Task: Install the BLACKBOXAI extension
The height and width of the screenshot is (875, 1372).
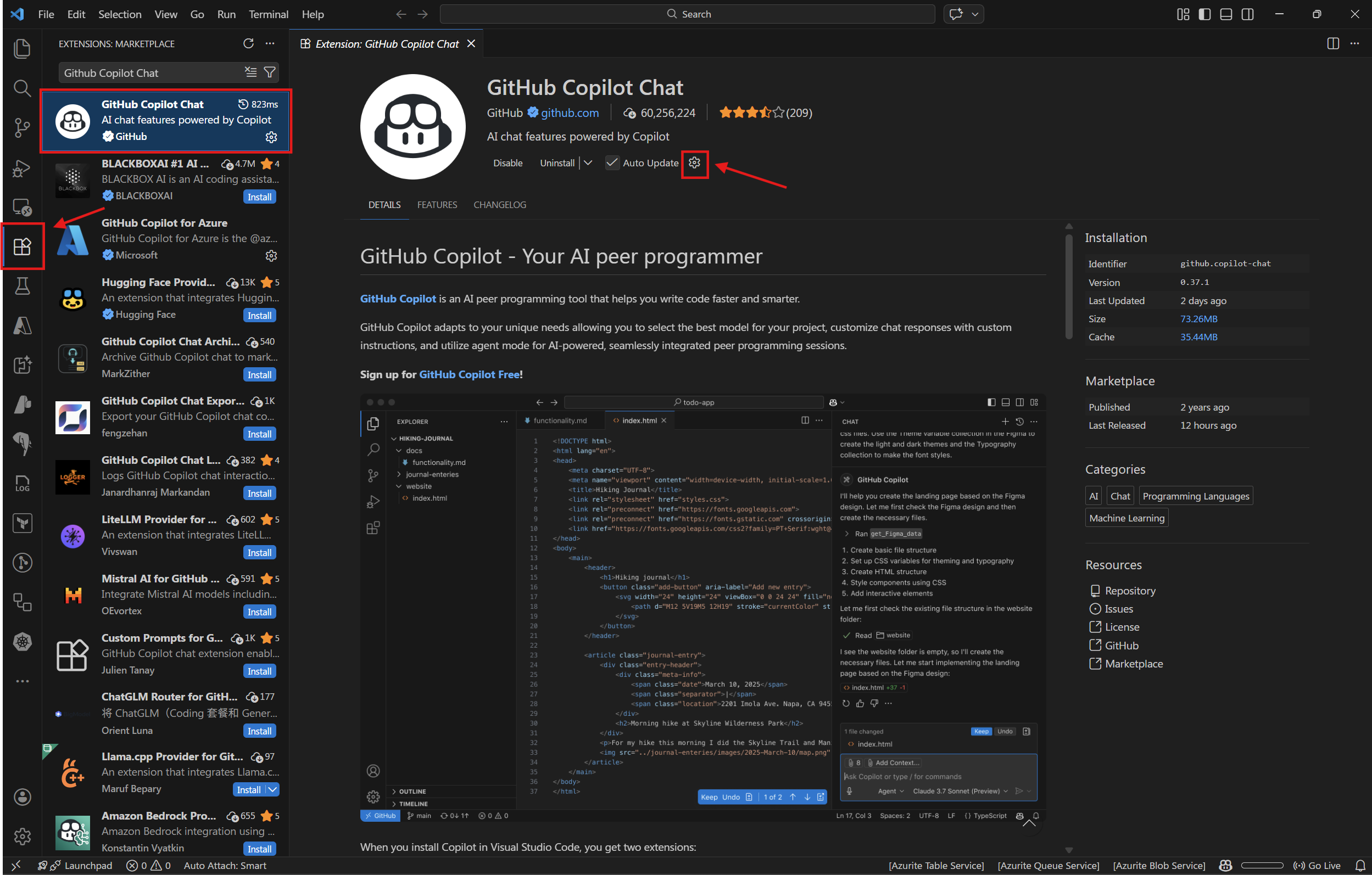Action: 259,197
